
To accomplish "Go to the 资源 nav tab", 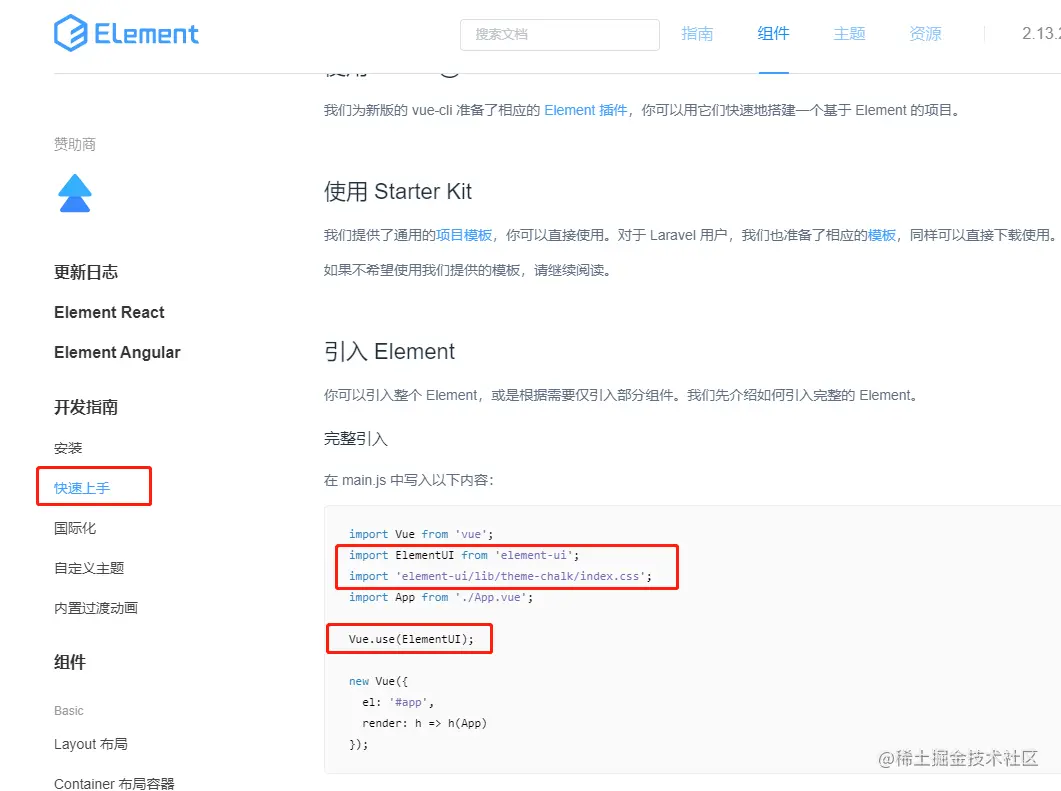I will (x=925, y=33).
